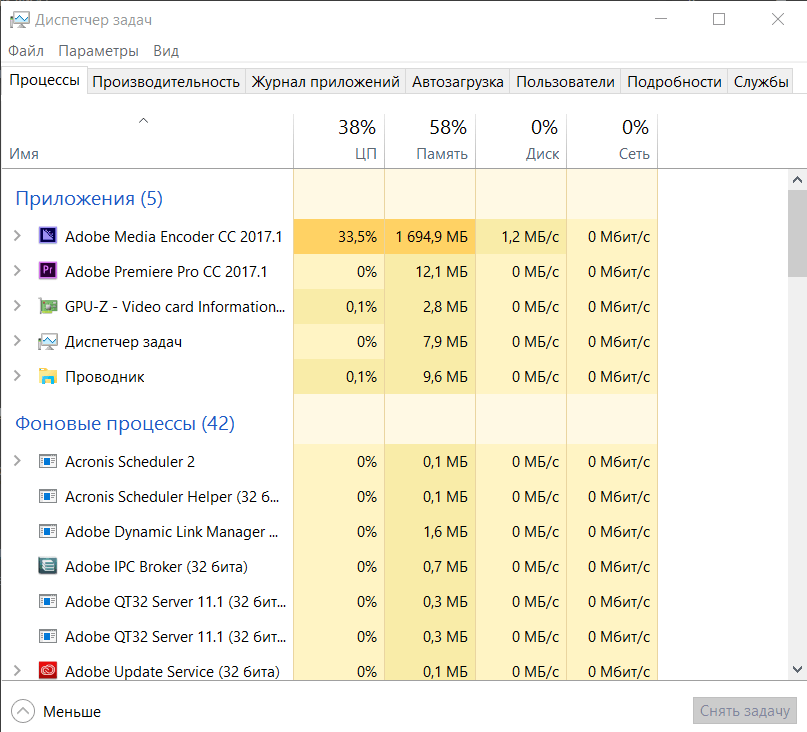Click the 1,6 МБ memory cell

[x=430, y=531]
